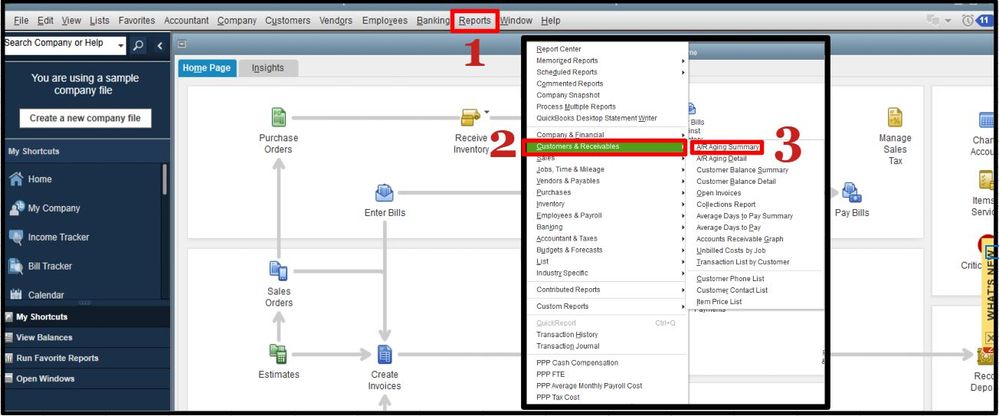Click the reminders clock icon
This screenshot has height=416, width=999.
968,20
